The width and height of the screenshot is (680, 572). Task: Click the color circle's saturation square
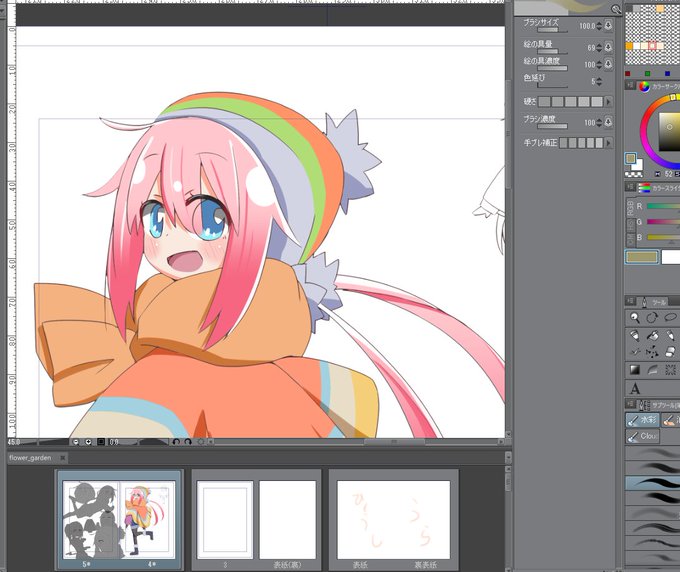coord(669,131)
